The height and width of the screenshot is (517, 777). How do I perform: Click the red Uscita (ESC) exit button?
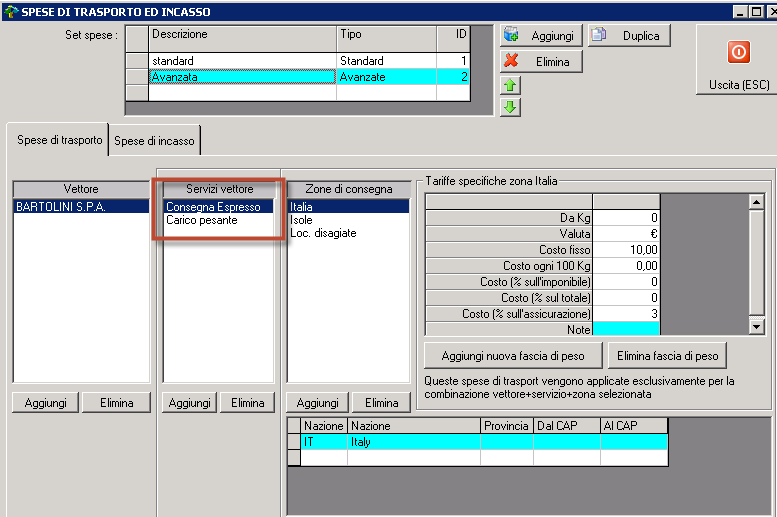click(736, 59)
